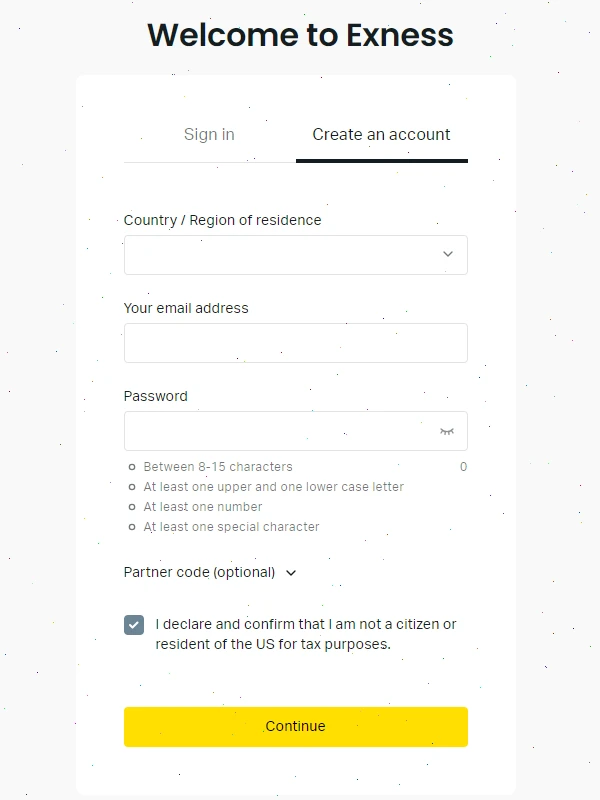Click inside the email address field
The image size is (600, 800).
pyautogui.click(x=295, y=342)
